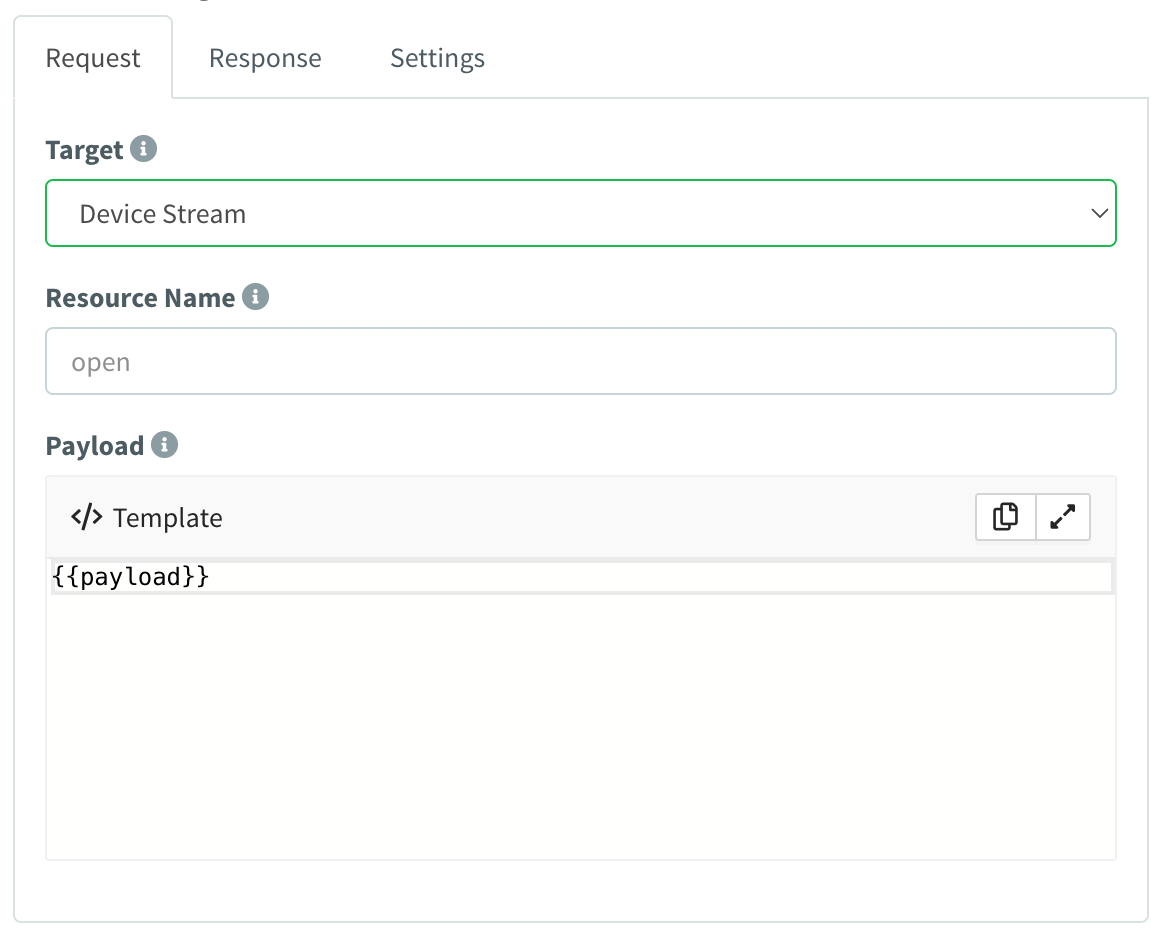Click the Payload field label
The width and height of the screenshot is (1174, 940).
pyautogui.click(x=94, y=446)
